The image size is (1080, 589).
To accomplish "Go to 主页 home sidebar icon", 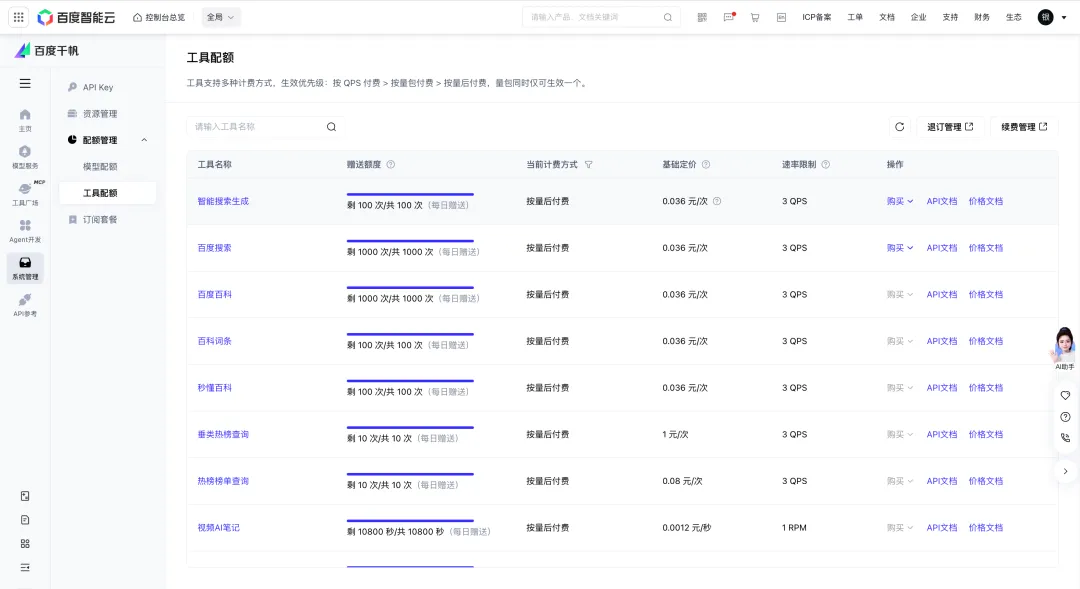I will 25,120.
